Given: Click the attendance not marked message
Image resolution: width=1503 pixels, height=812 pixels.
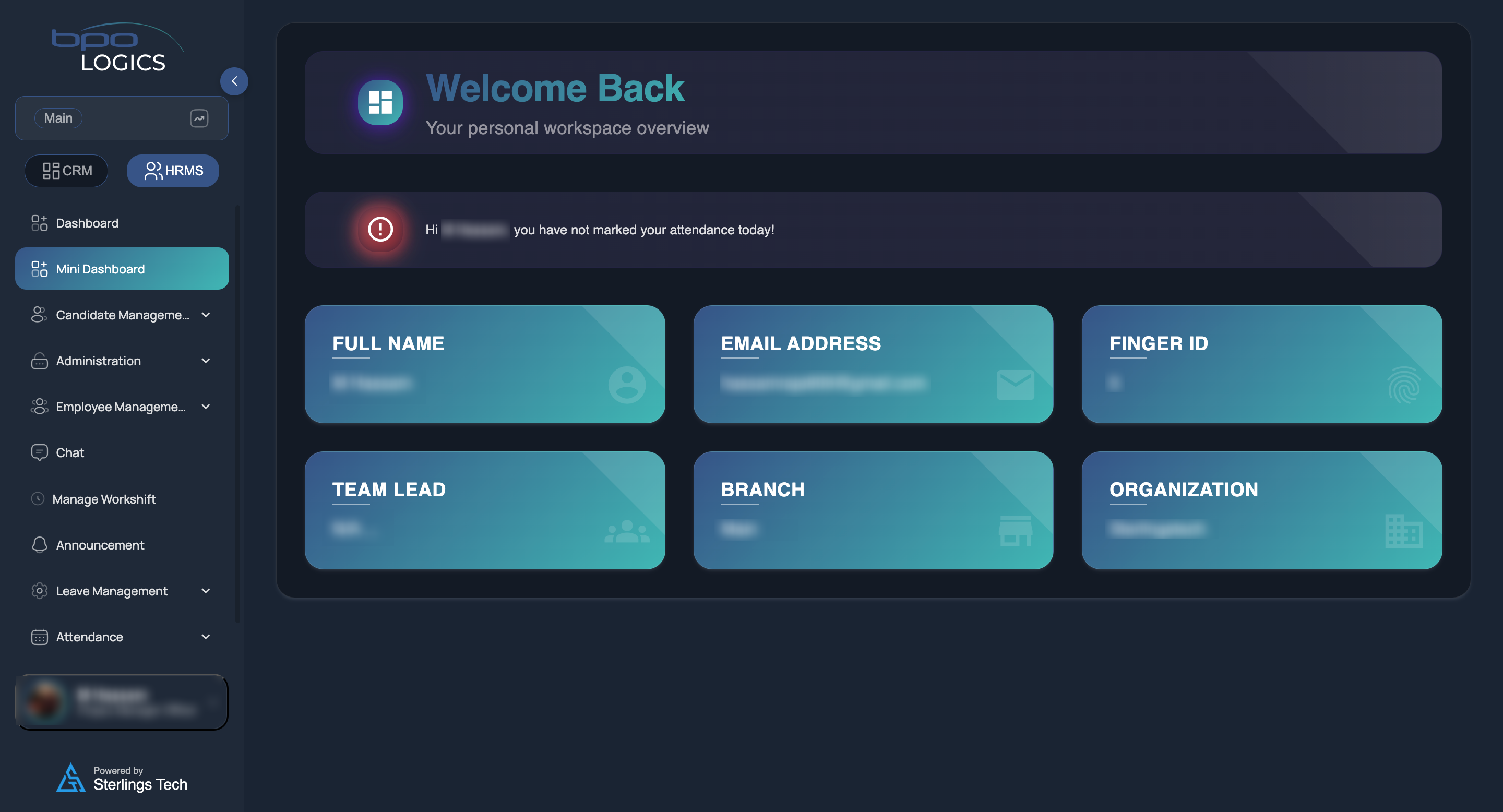Looking at the screenshot, I should pos(600,230).
